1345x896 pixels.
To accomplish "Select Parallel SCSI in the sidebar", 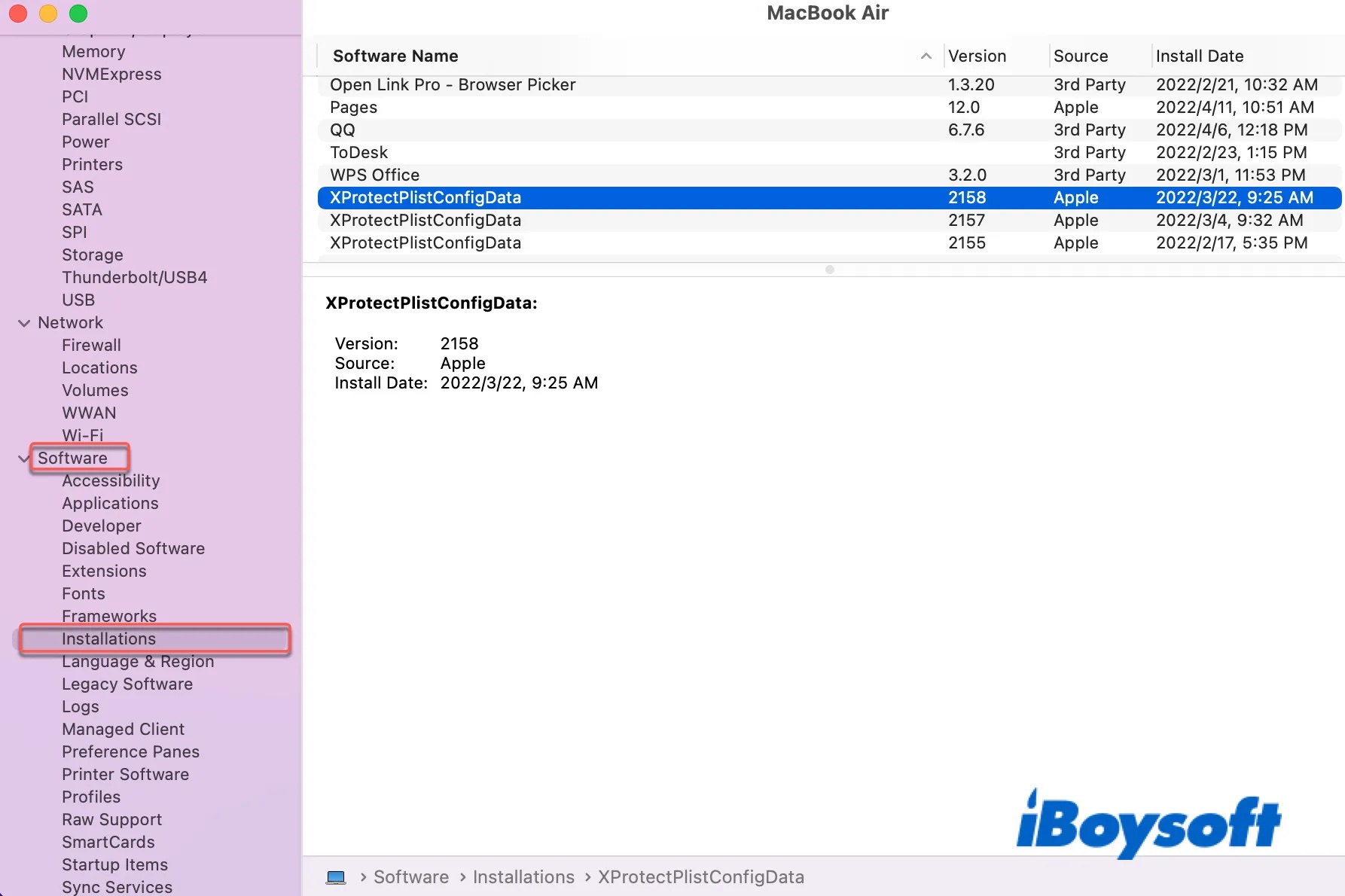I will click(111, 120).
